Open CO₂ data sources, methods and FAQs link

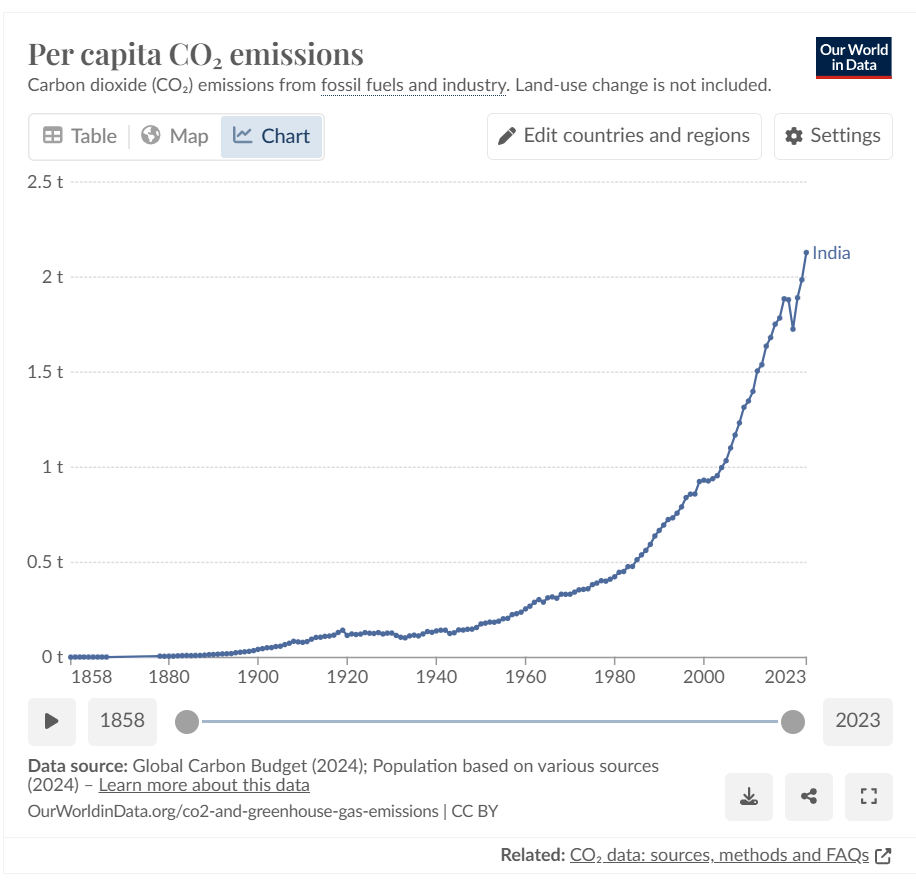pyautogui.click(x=719, y=855)
